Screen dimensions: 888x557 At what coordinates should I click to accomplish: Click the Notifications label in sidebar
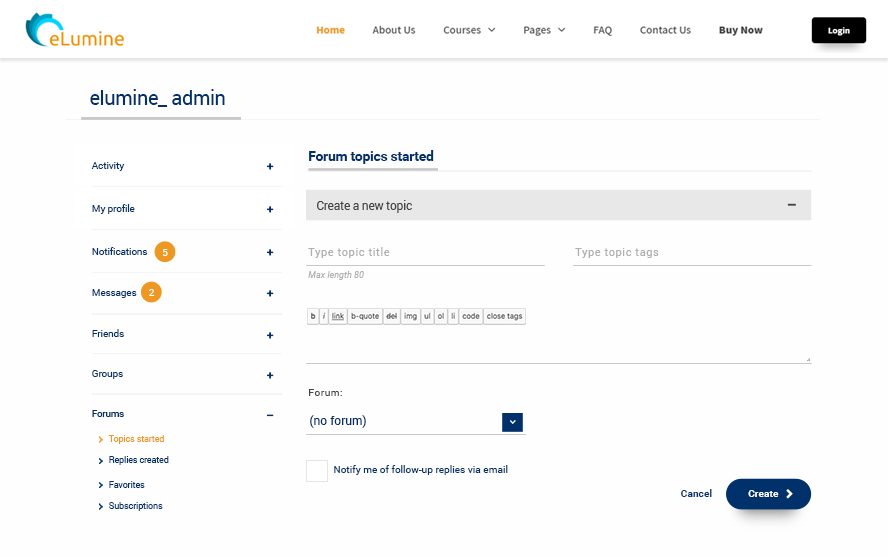119,251
